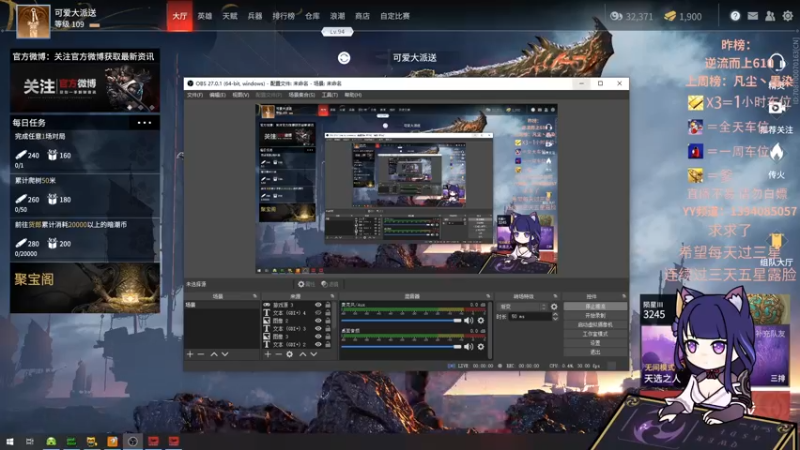The height and width of the screenshot is (450, 800).
Task: Remove selected source using Sources minus icon
Action: pos(278,354)
